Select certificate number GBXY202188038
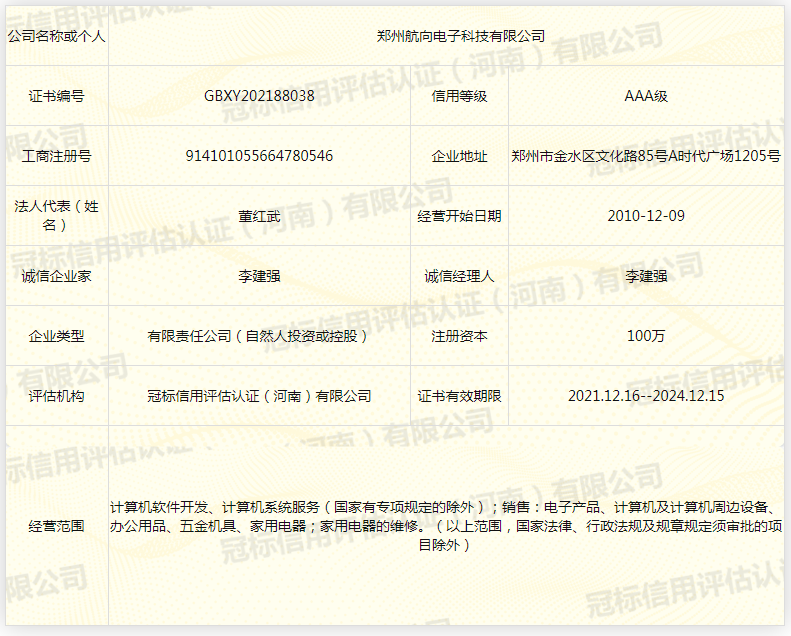Screen dimensions: 791x636 pyautogui.click(x=259, y=96)
